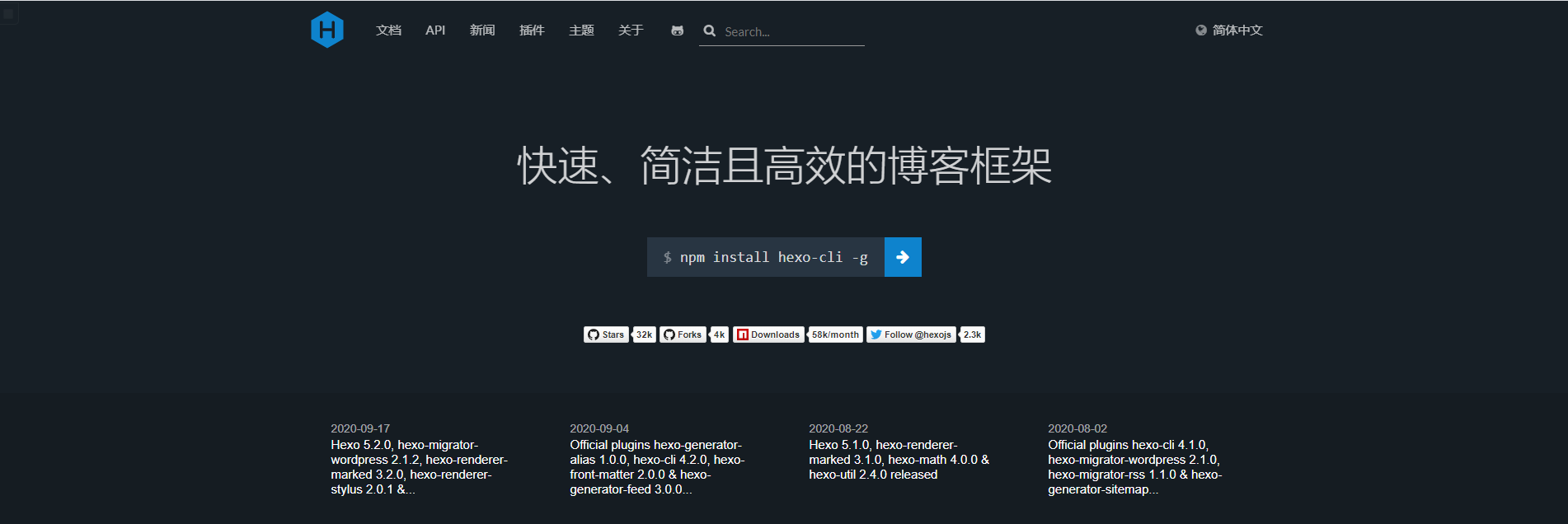
Task: Go to the API navigation item
Action: [435, 30]
